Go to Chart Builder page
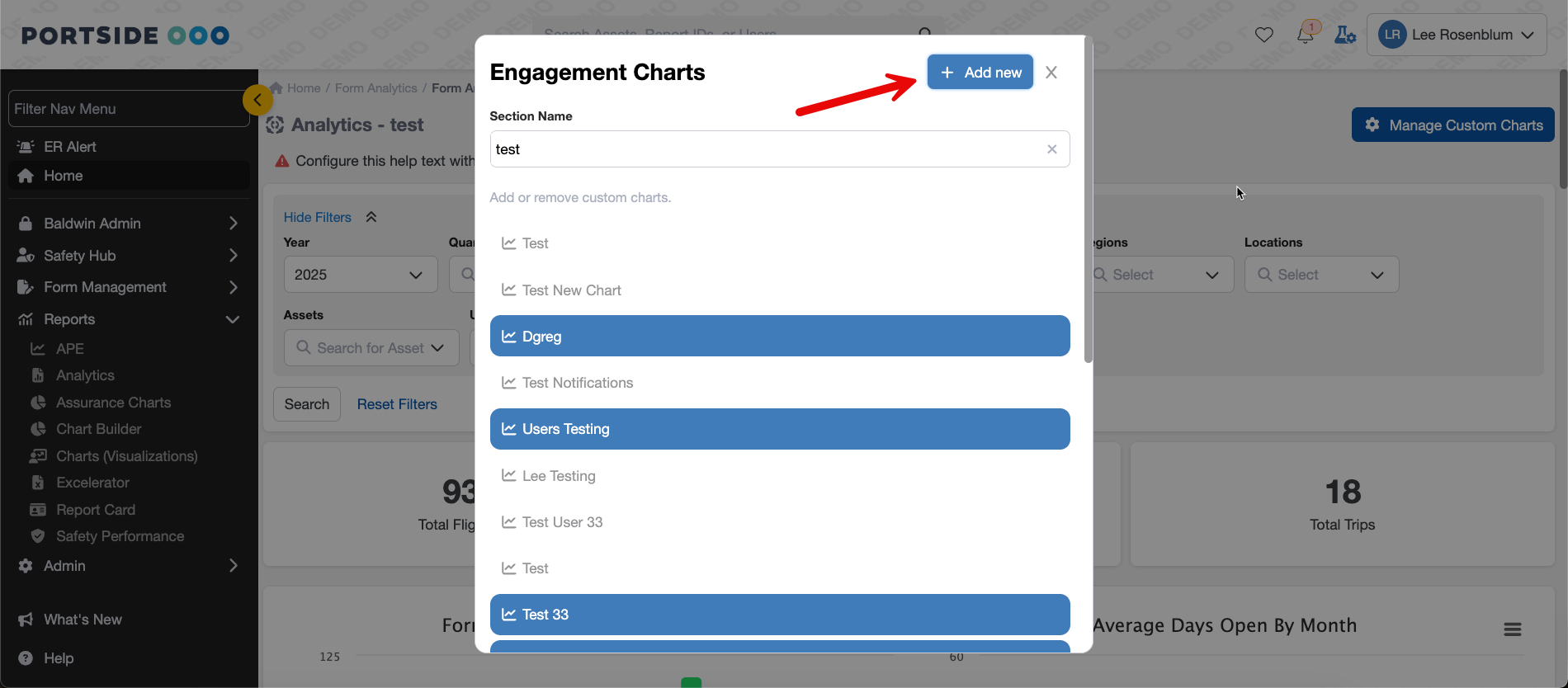The image size is (1568, 688). (x=98, y=429)
